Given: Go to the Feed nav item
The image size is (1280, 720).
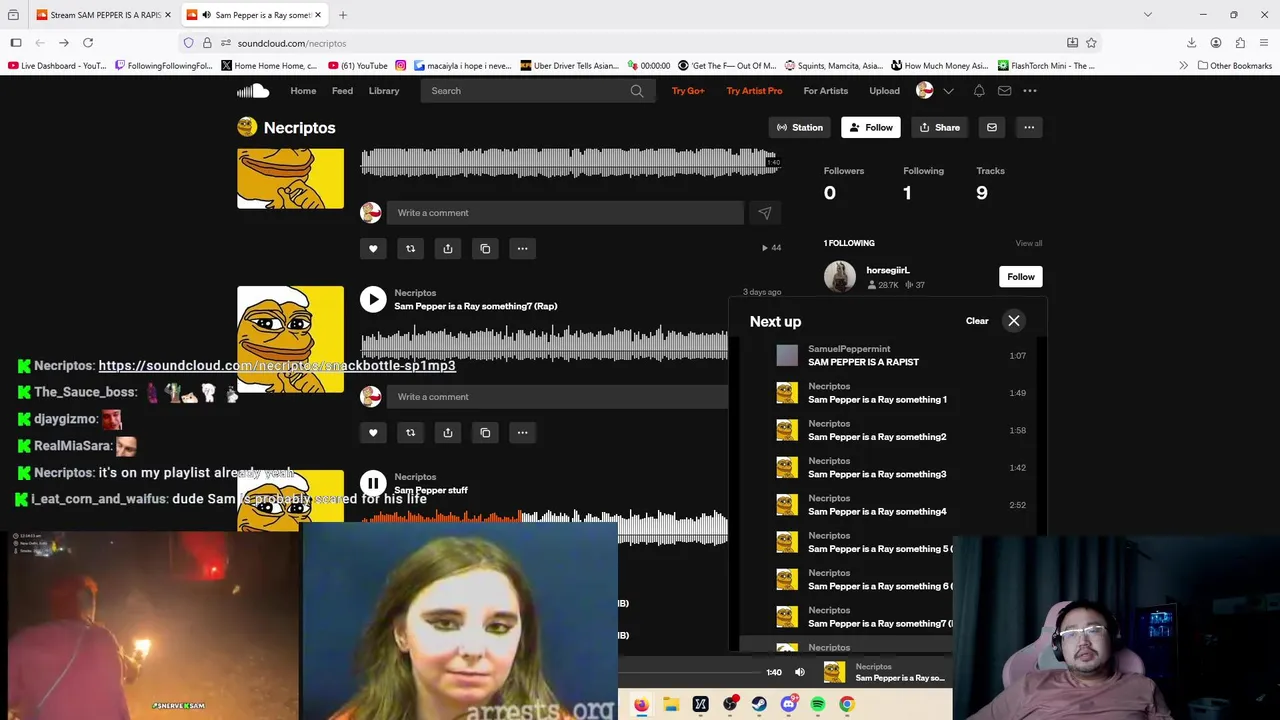Looking at the screenshot, I should (x=342, y=91).
